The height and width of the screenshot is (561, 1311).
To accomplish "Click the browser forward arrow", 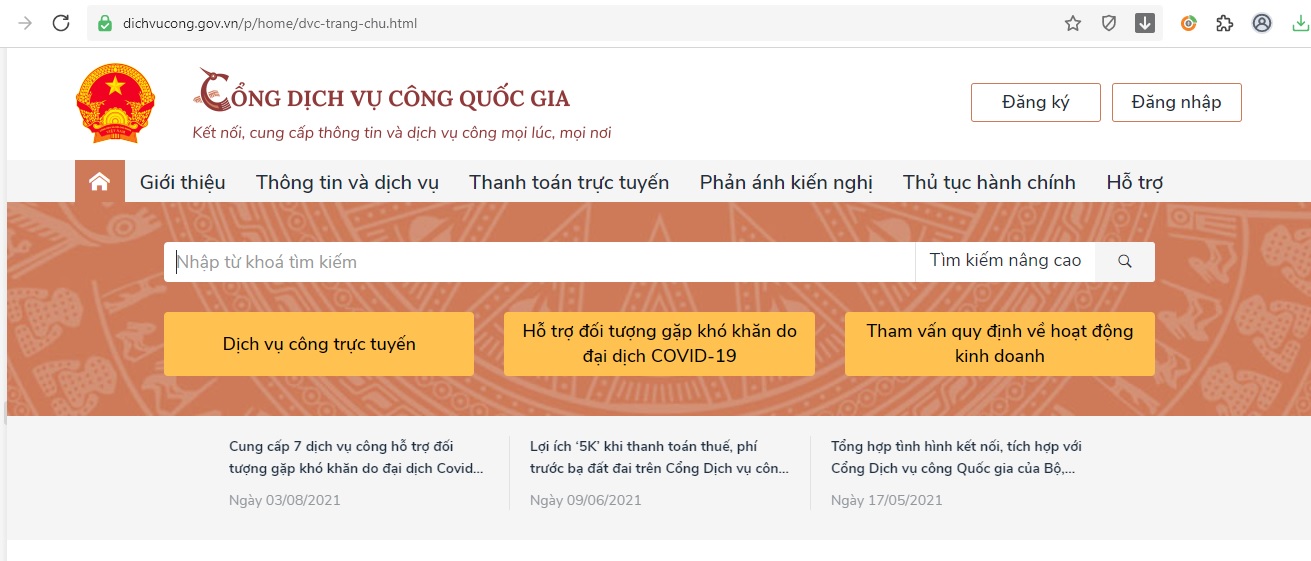I will 25,23.
